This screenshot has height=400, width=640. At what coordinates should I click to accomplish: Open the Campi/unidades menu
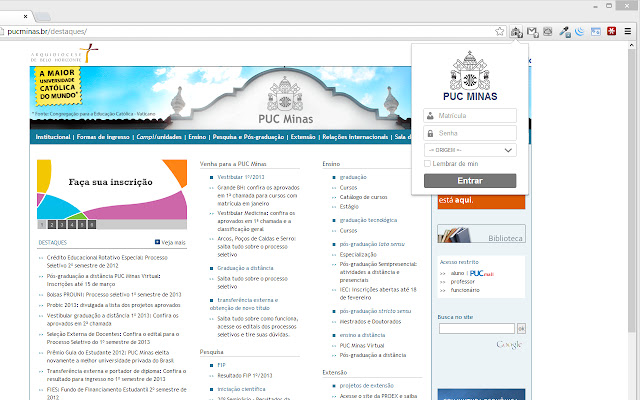point(159,137)
